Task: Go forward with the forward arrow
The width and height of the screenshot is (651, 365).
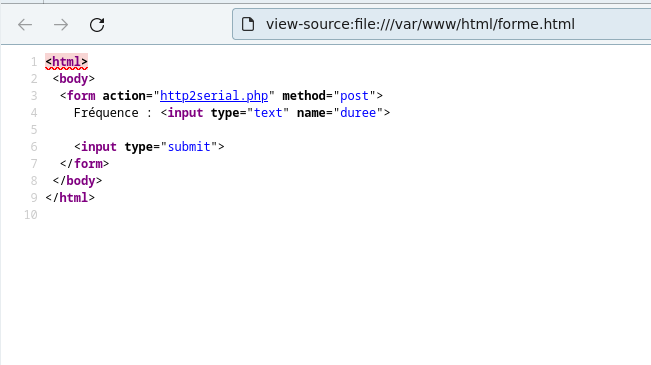Action: 61,25
